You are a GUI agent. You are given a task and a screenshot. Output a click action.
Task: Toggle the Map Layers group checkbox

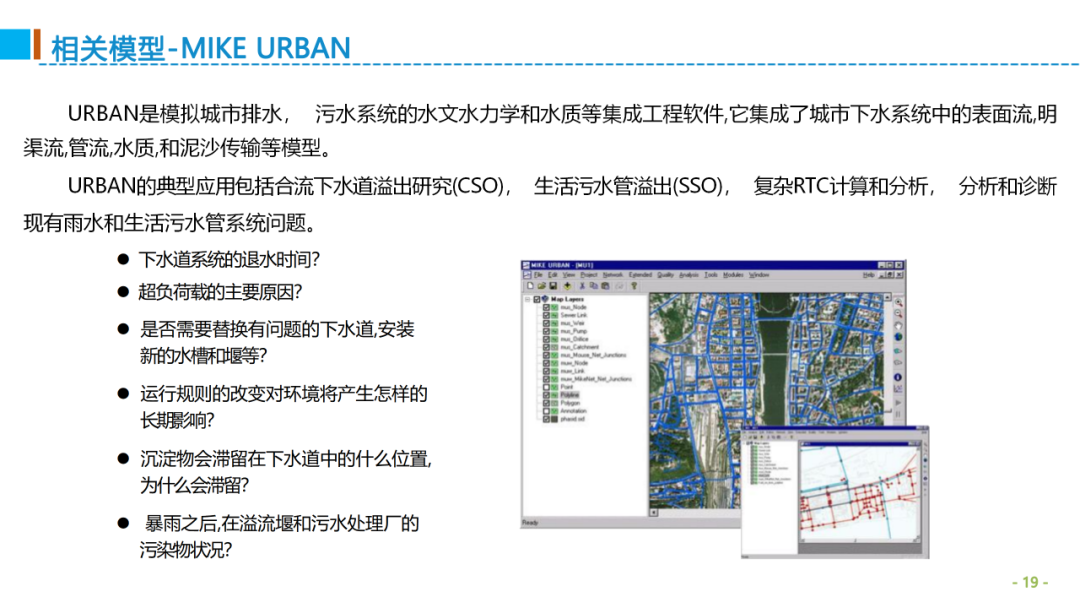tap(537, 300)
